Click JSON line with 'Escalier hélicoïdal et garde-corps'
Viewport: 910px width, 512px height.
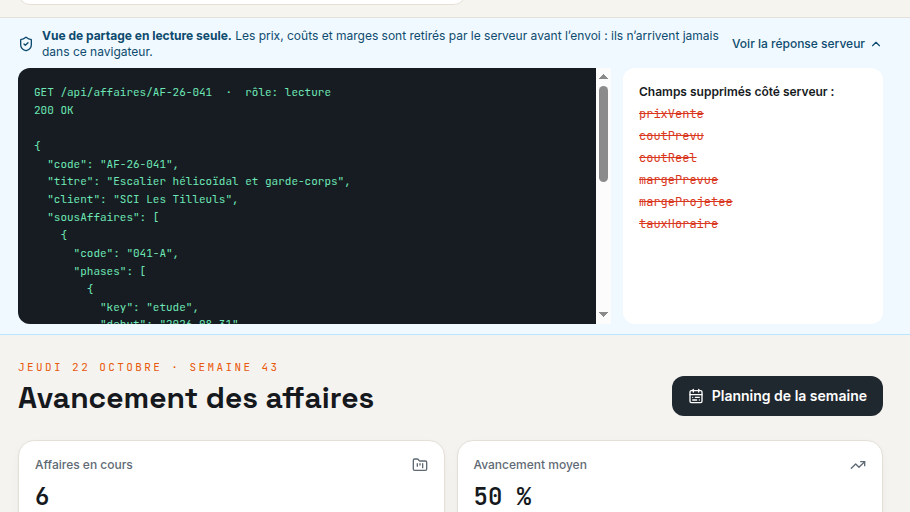click(198, 182)
